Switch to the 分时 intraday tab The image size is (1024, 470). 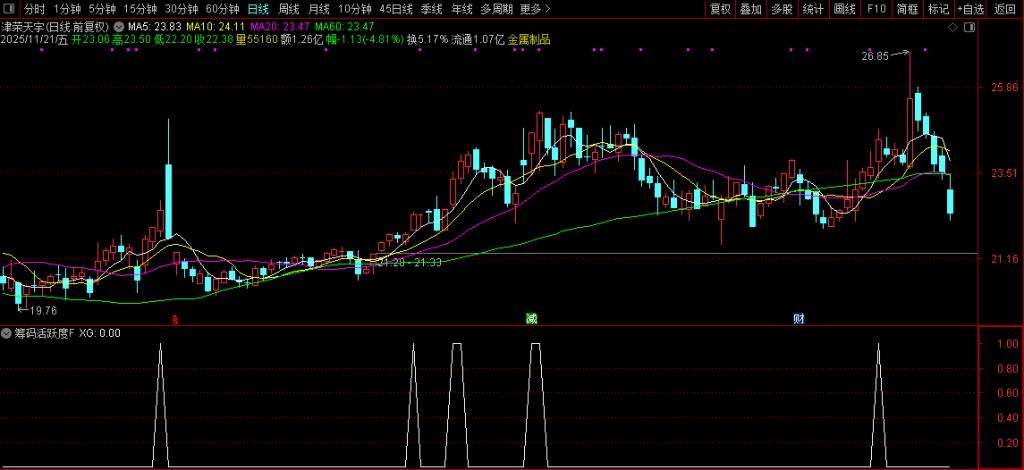34,9
